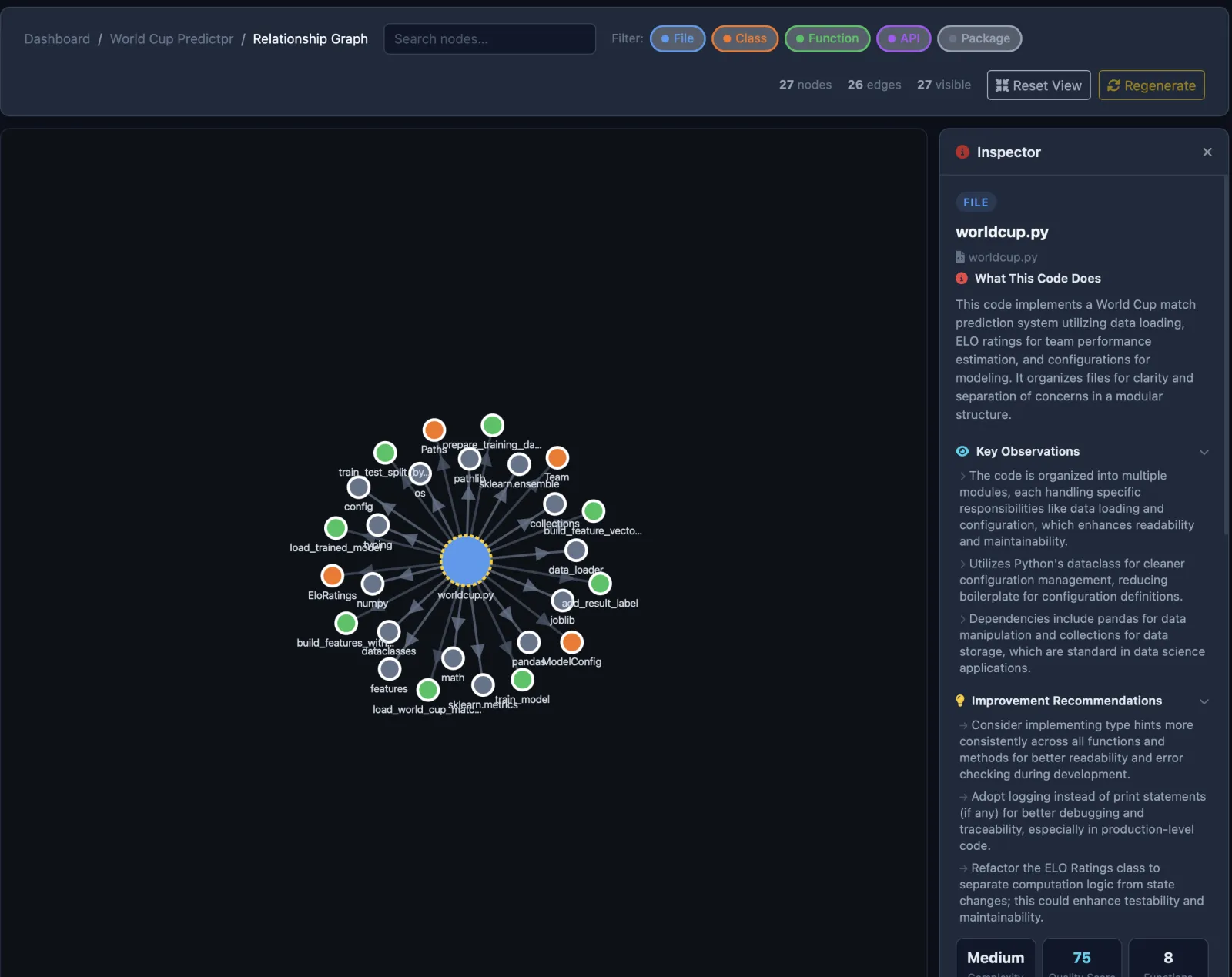
Task: Click the load_world_cup_matc... function node
Action: click(x=428, y=690)
